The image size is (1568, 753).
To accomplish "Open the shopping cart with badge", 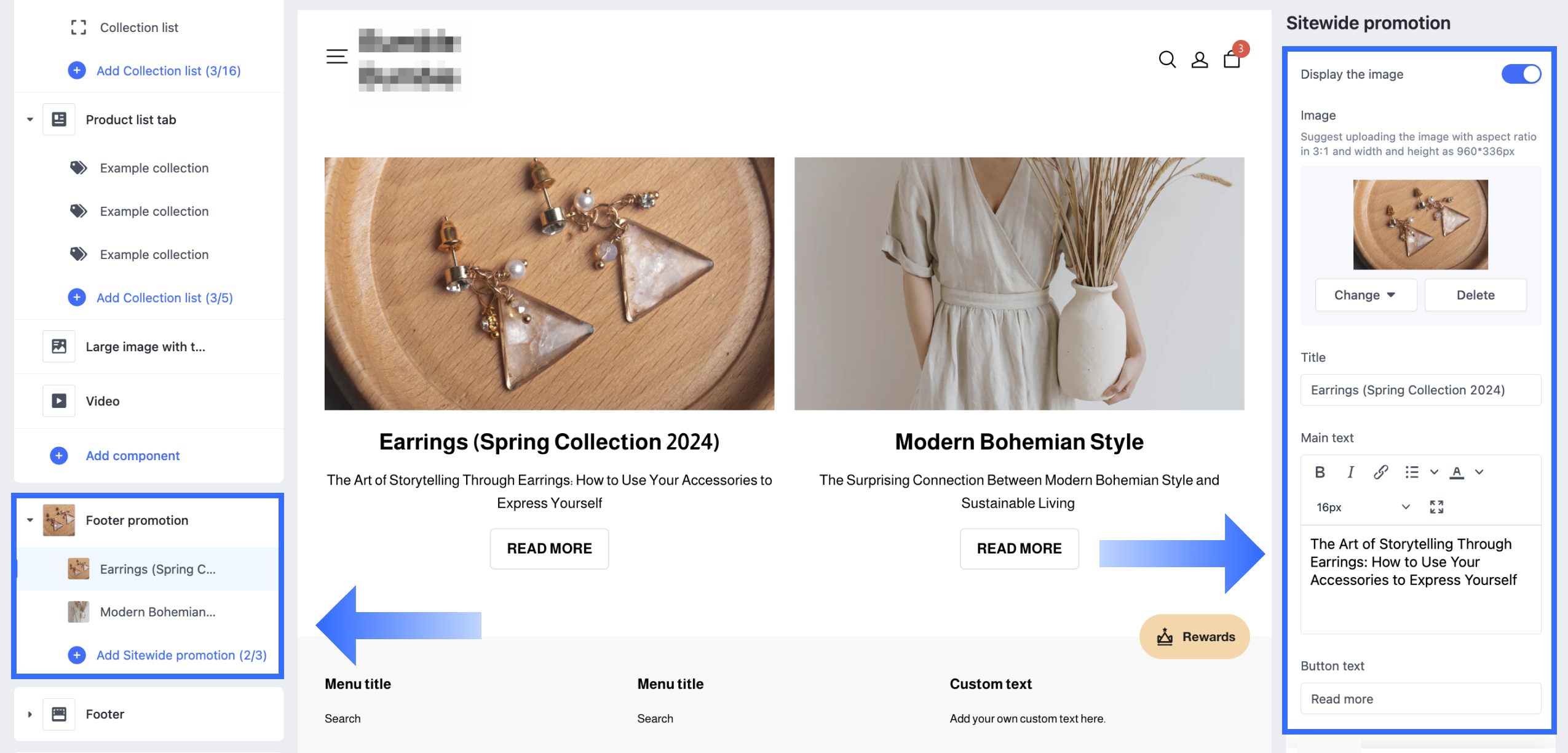I will (1232, 59).
